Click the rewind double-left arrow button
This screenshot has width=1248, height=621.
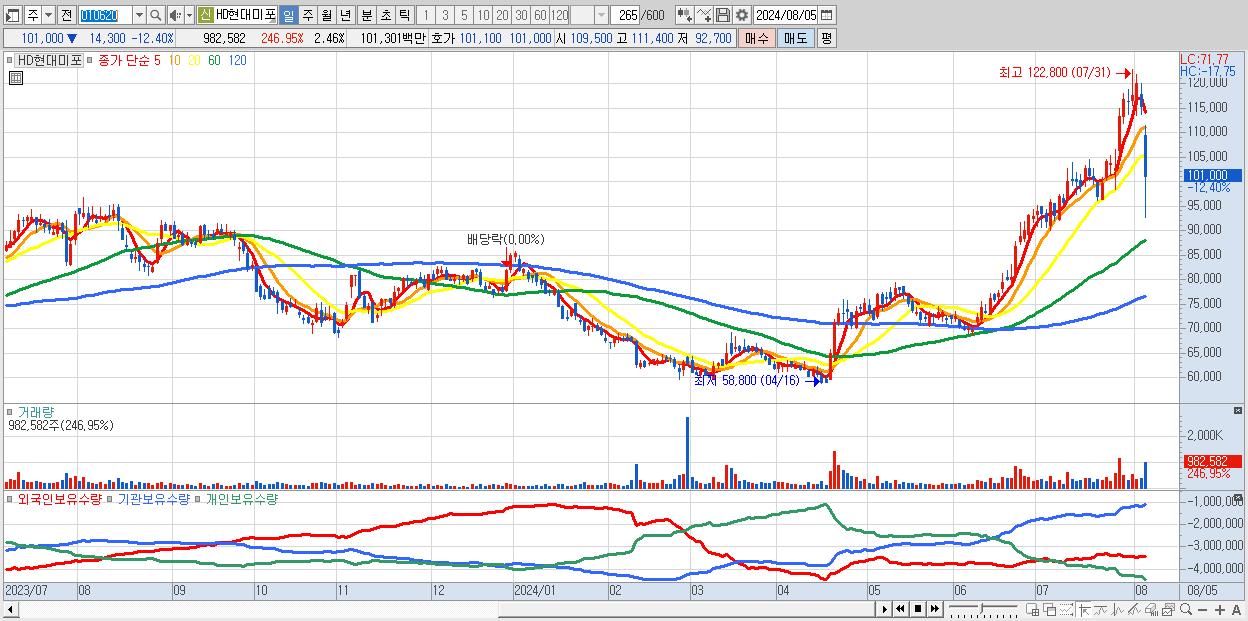click(901, 609)
